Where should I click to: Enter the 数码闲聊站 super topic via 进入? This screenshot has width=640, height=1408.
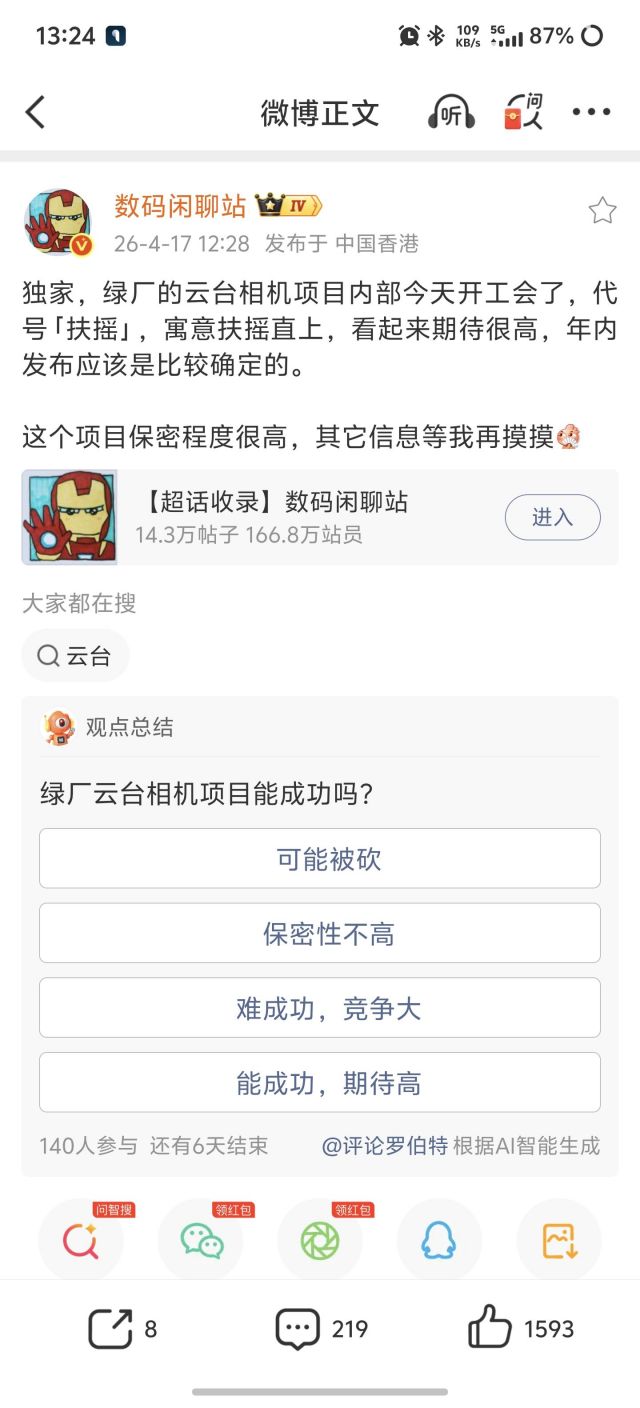[x=552, y=518]
